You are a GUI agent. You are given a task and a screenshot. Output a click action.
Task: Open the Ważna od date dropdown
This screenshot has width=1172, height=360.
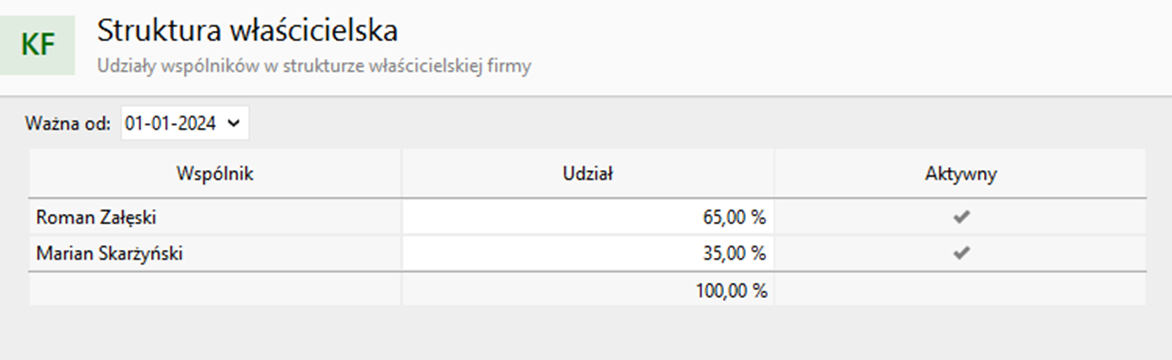point(185,123)
